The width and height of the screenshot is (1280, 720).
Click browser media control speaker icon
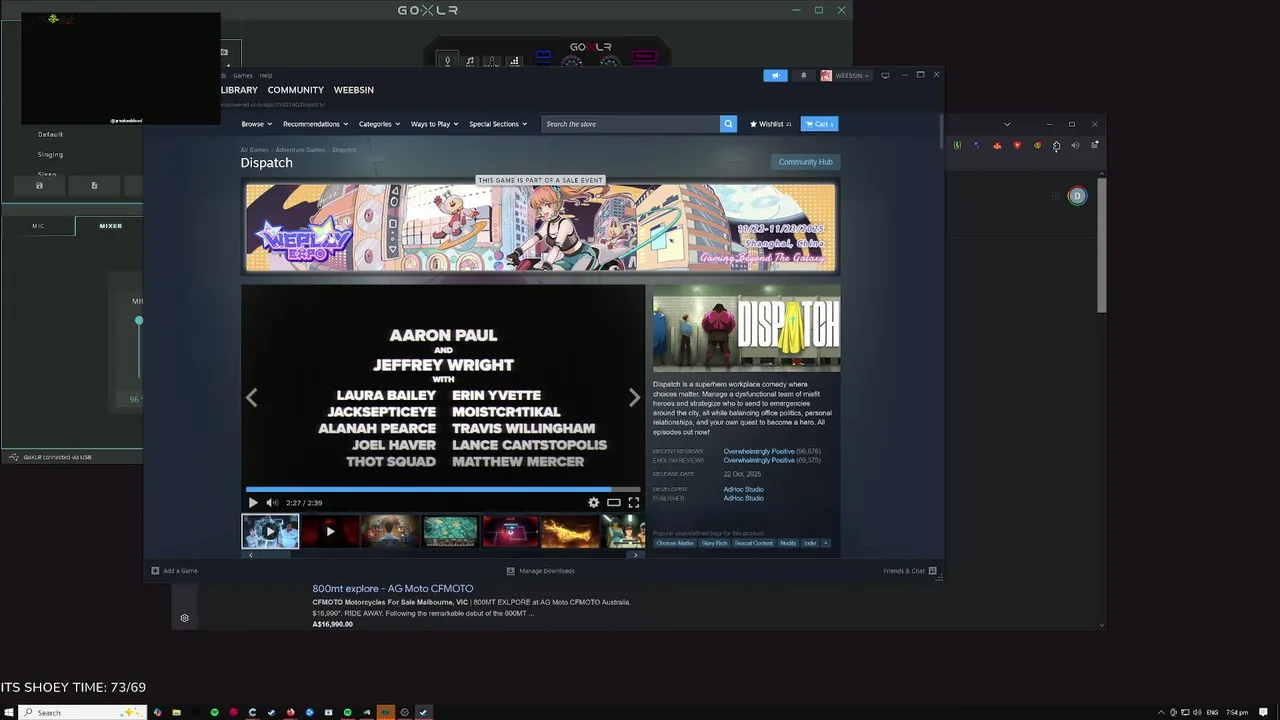[x=1075, y=146]
